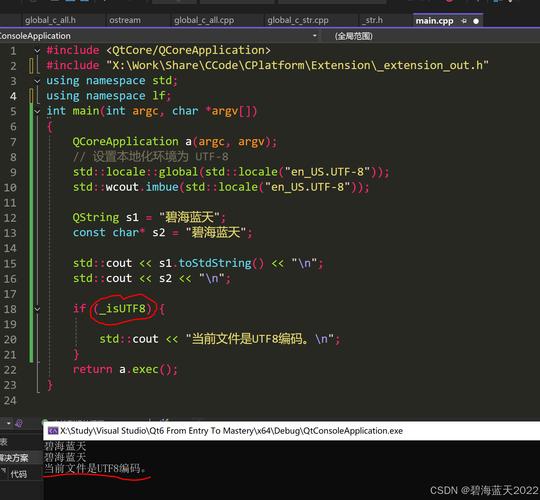Open the small dropdown arrow beside purple icon

[x=9, y=423]
